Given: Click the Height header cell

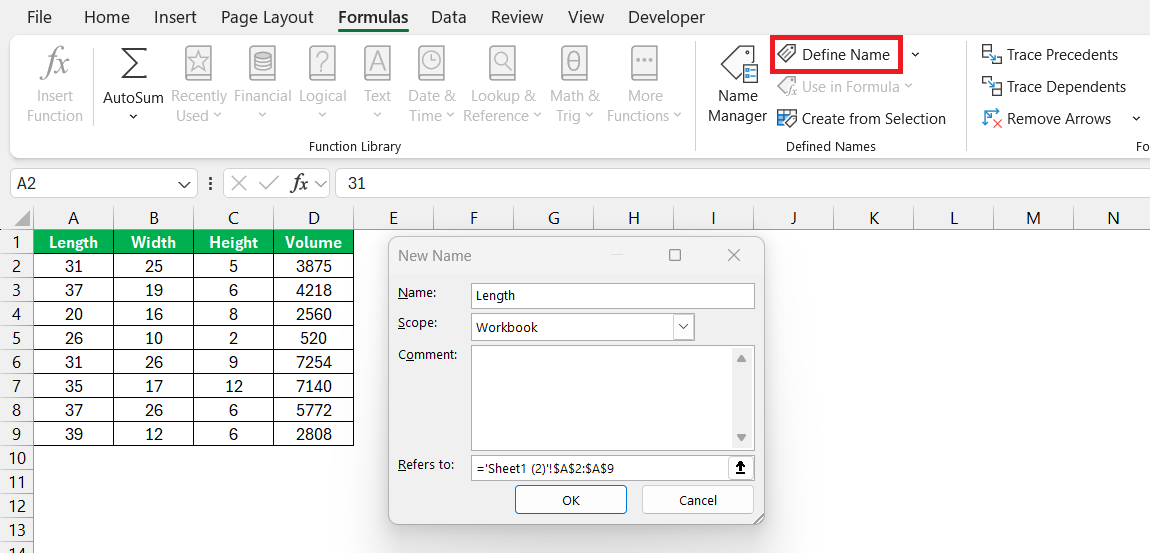Looking at the screenshot, I should 233,242.
